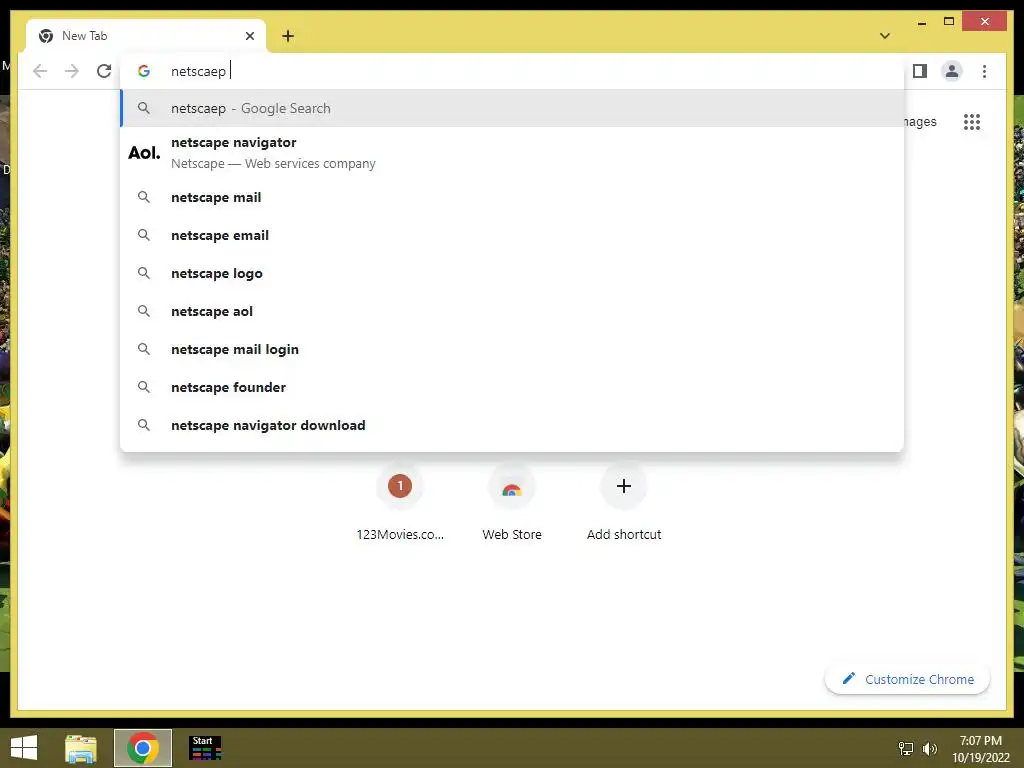Pick the 'netscape email' suggestion

coord(512,235)
